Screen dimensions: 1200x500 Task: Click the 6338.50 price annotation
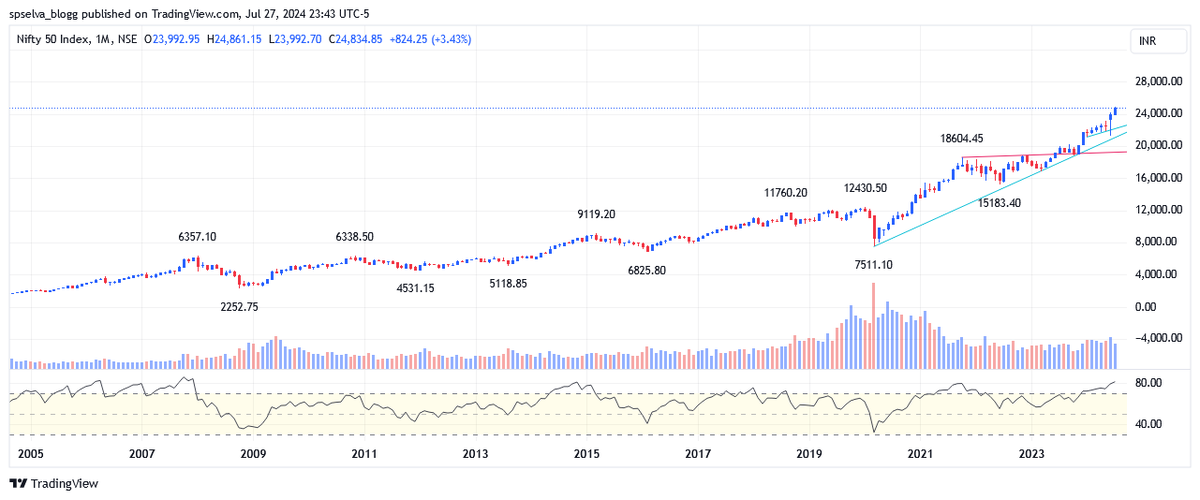354,237
